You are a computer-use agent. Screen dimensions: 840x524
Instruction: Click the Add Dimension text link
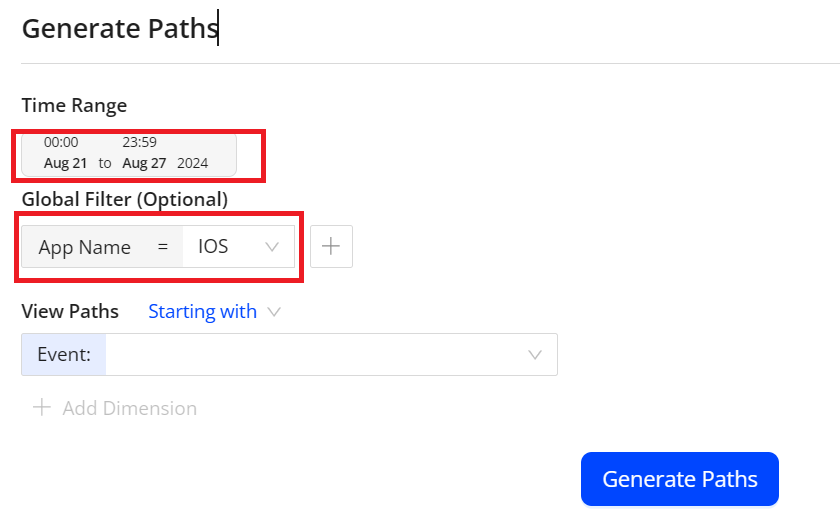tap(130, 408)
